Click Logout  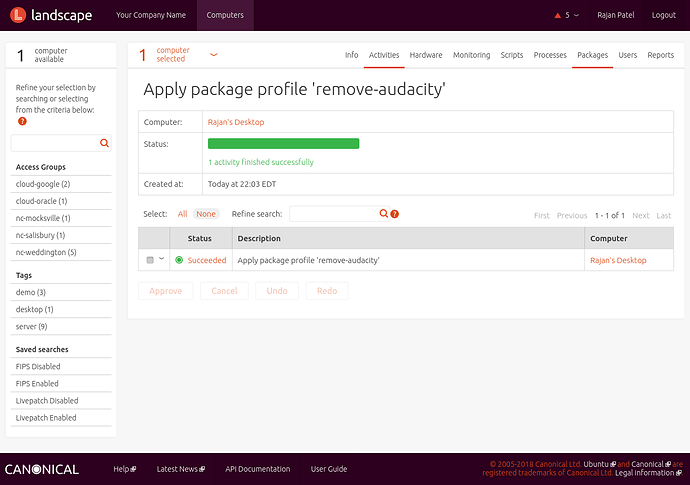664,15
